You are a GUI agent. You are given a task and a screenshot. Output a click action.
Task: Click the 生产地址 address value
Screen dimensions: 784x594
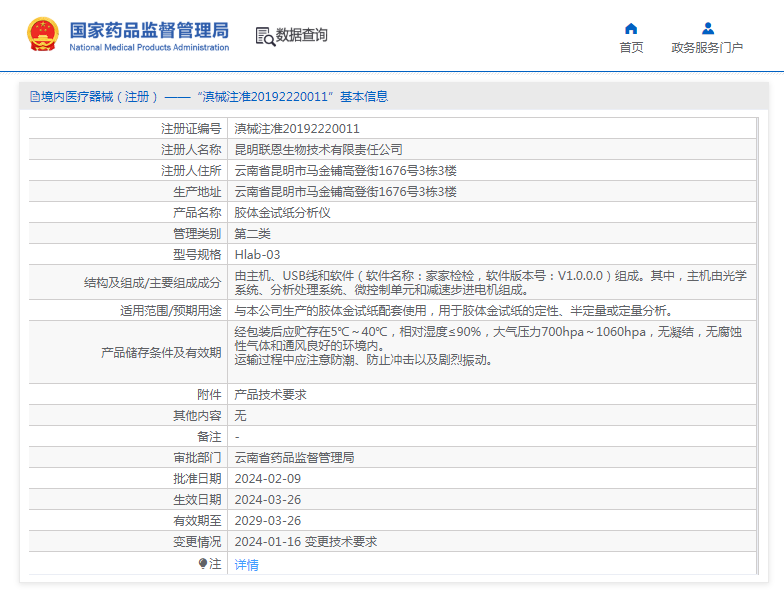pyautogui.click(x=346, y=192)
